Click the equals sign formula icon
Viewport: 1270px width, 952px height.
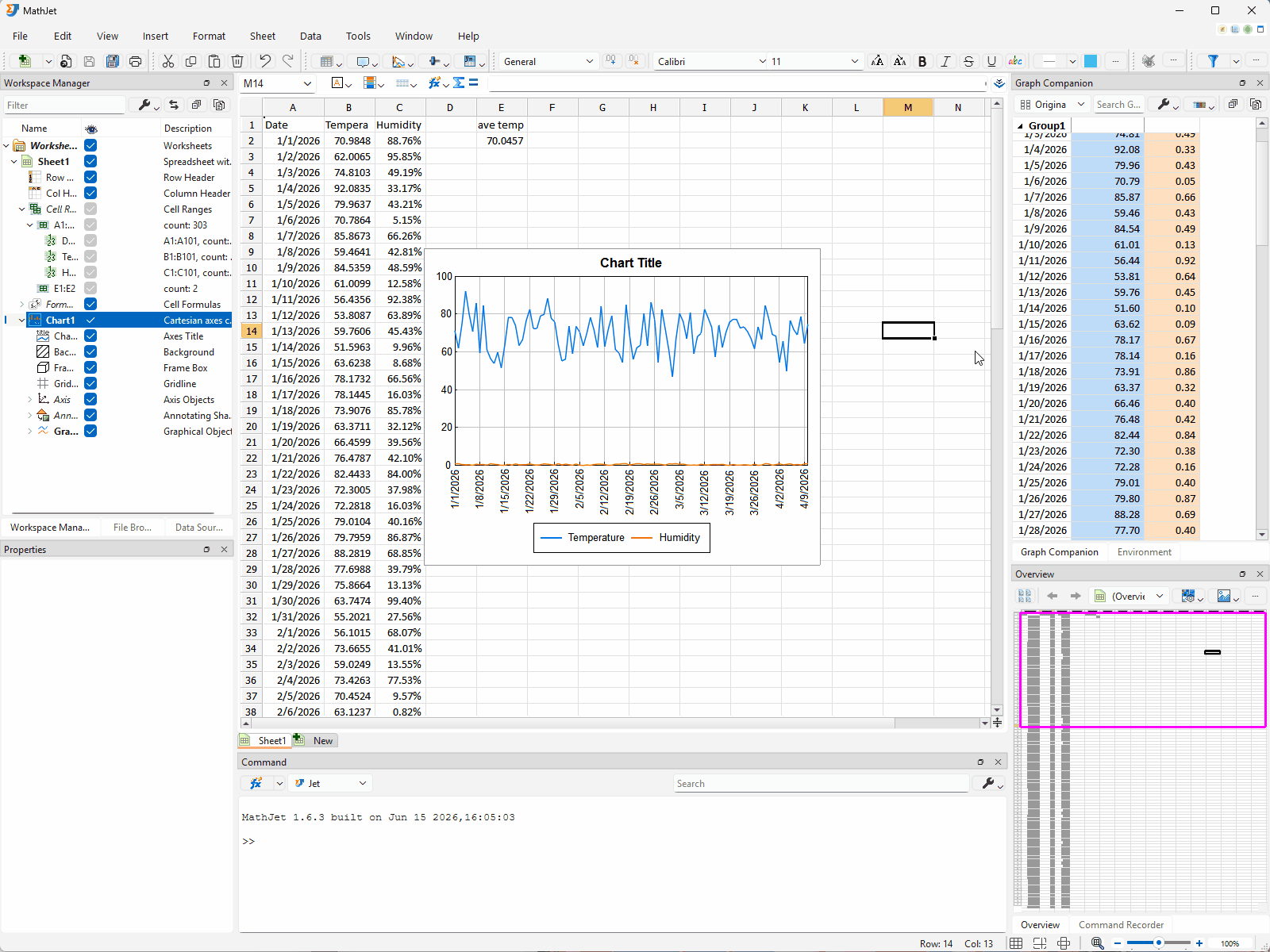tap(474, 83)
